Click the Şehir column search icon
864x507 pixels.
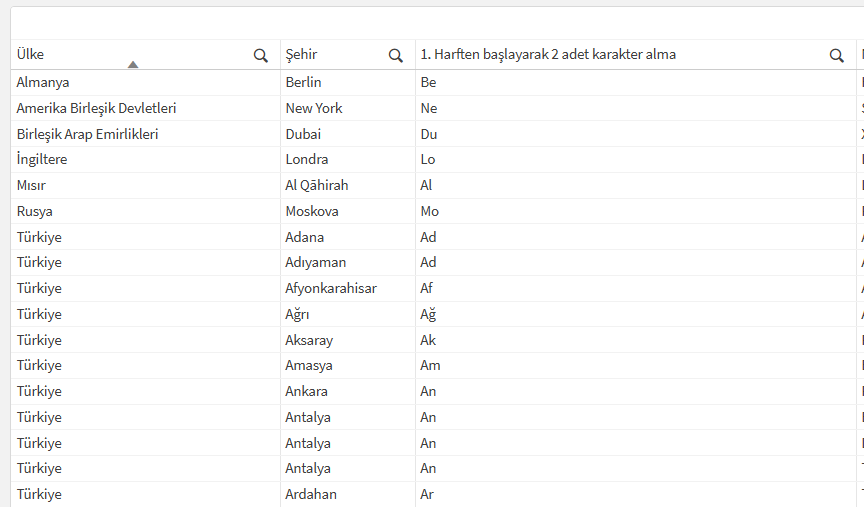tap(396, 55)
